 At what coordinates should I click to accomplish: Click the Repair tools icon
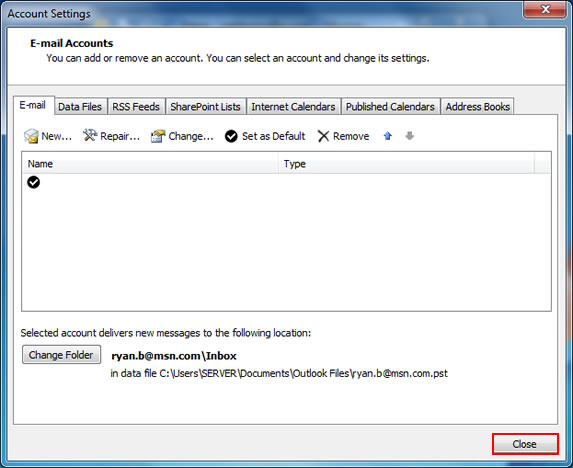pyautogui.click(x=90, y=136)
